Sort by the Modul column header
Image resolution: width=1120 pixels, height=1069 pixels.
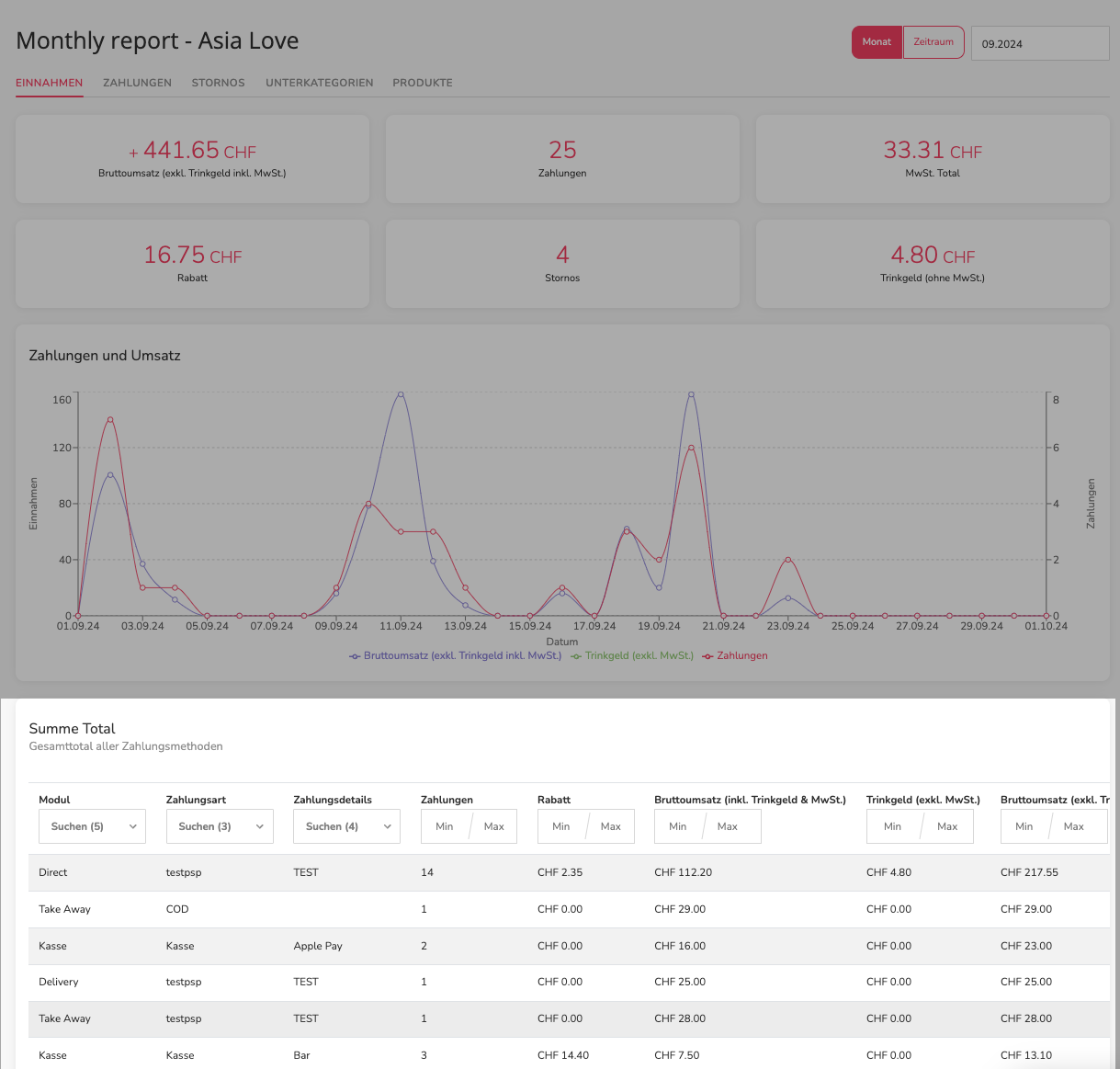pyautogui.click(x=54, y=800)
